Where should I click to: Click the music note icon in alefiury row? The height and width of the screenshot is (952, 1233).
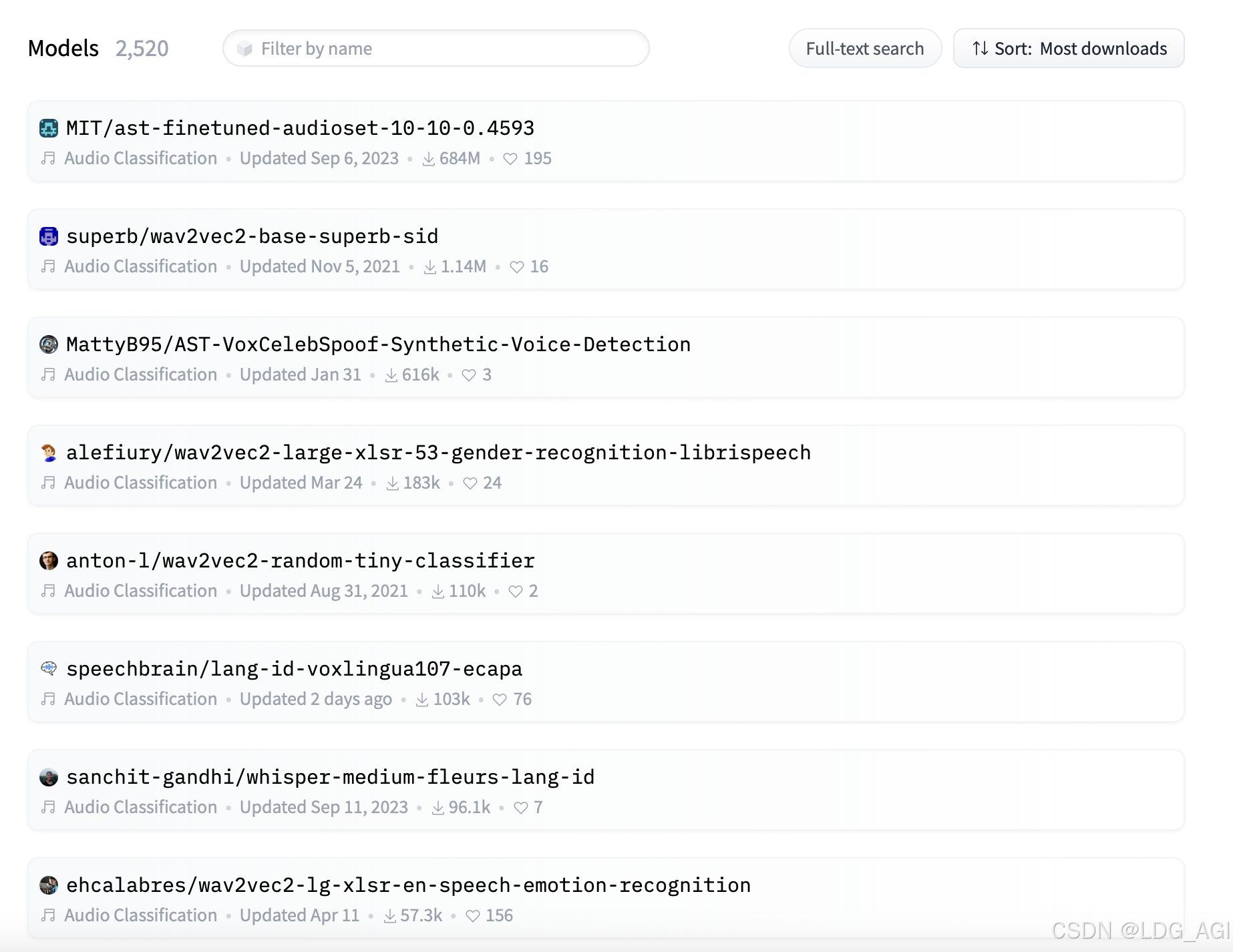(x=48, y=483)
